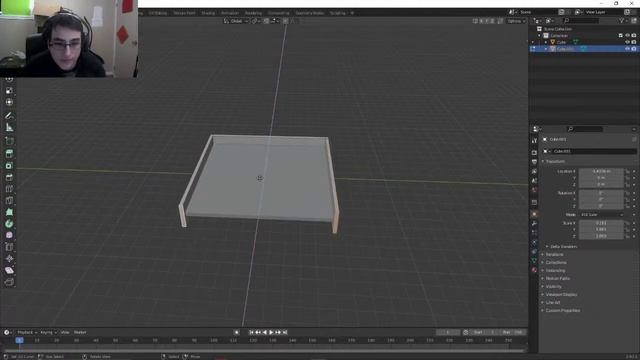Select the Extrude Region tool
The image size is (640, 360).
coord(9,154)
